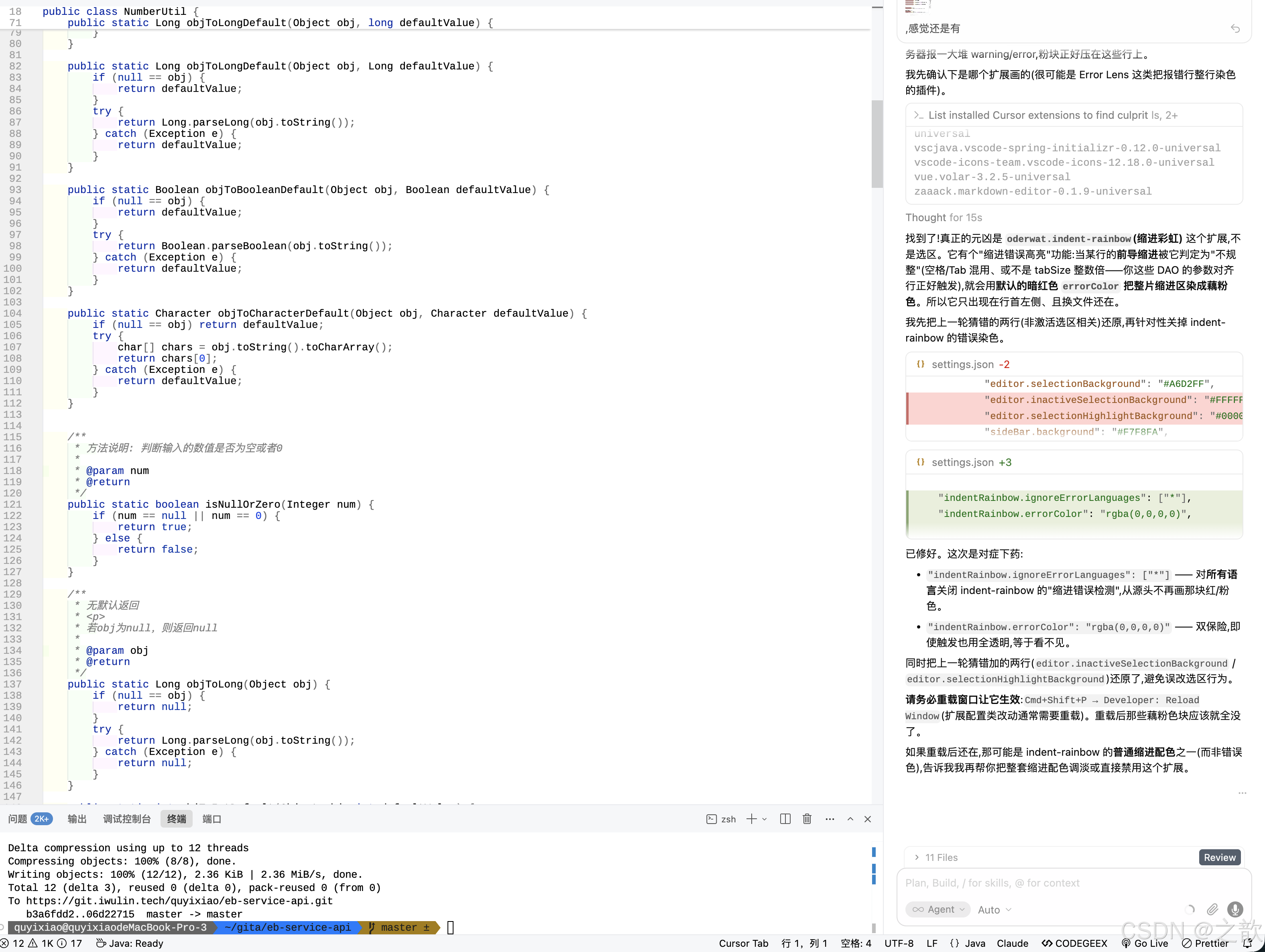
Task: Click Java: Ready status item
Action: tap(130, 943)
